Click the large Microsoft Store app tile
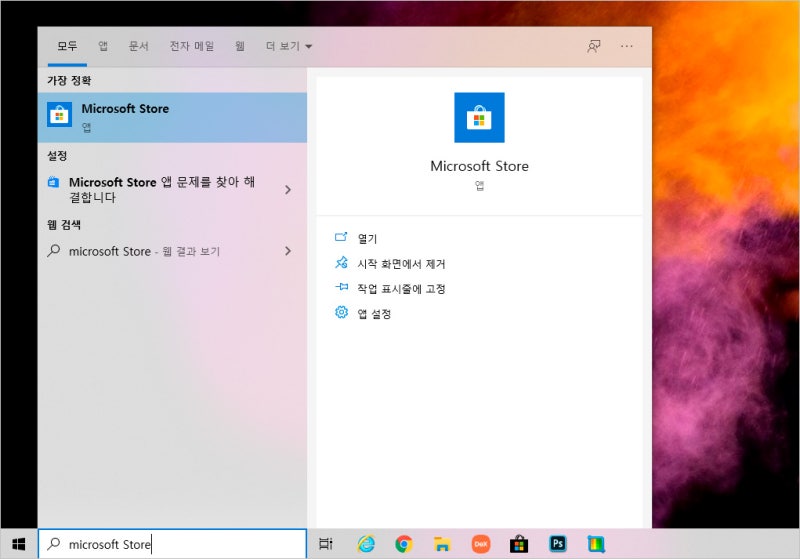Screen dimensions: 800x559 (479, 117)
